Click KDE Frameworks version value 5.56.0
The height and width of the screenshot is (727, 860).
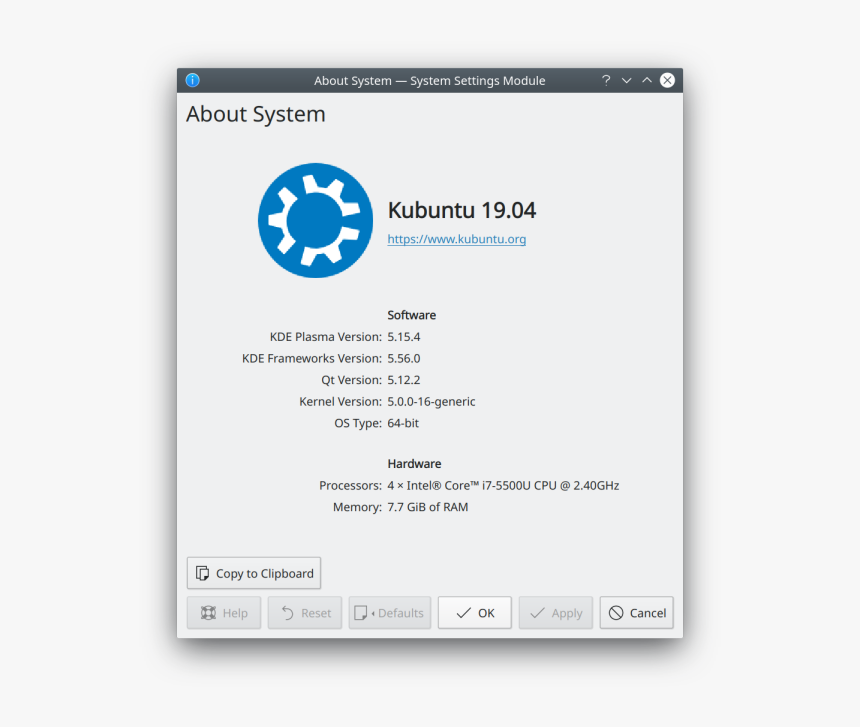click(x=404, y=359)
